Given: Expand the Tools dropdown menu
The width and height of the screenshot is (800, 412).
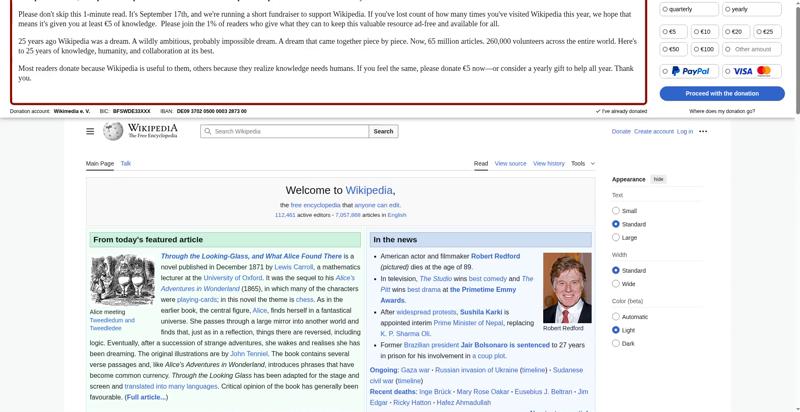Looking at the screenshot, I should [x=583, y=164].
